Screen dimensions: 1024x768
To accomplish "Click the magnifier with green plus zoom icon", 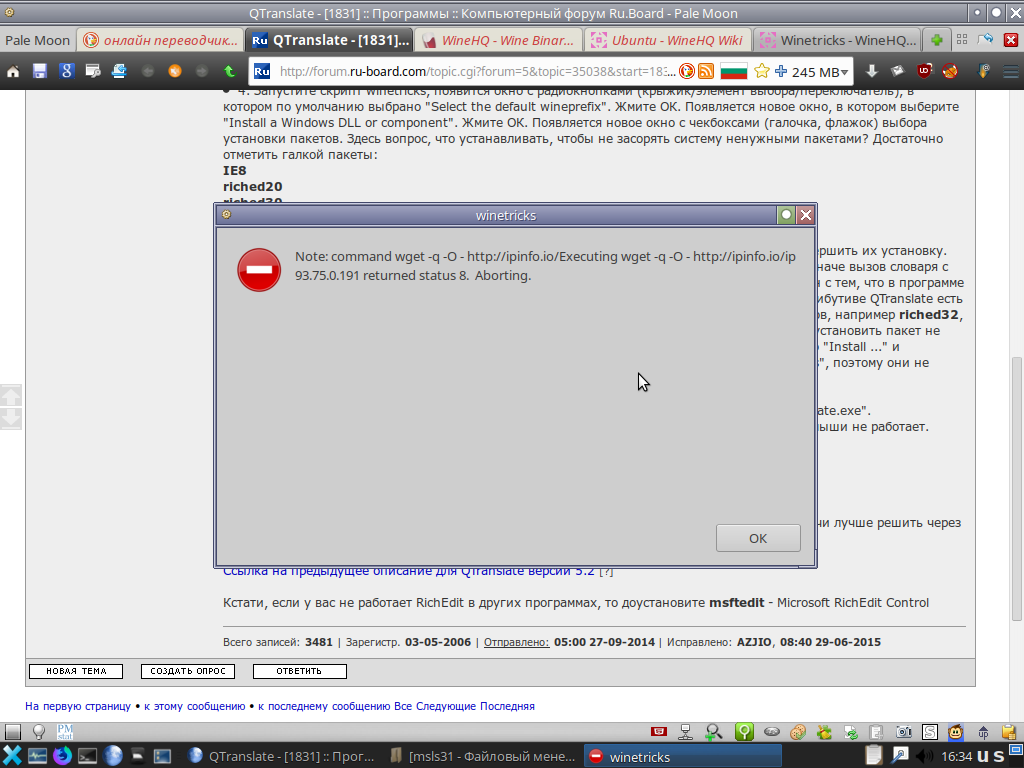I will [713, 732].
